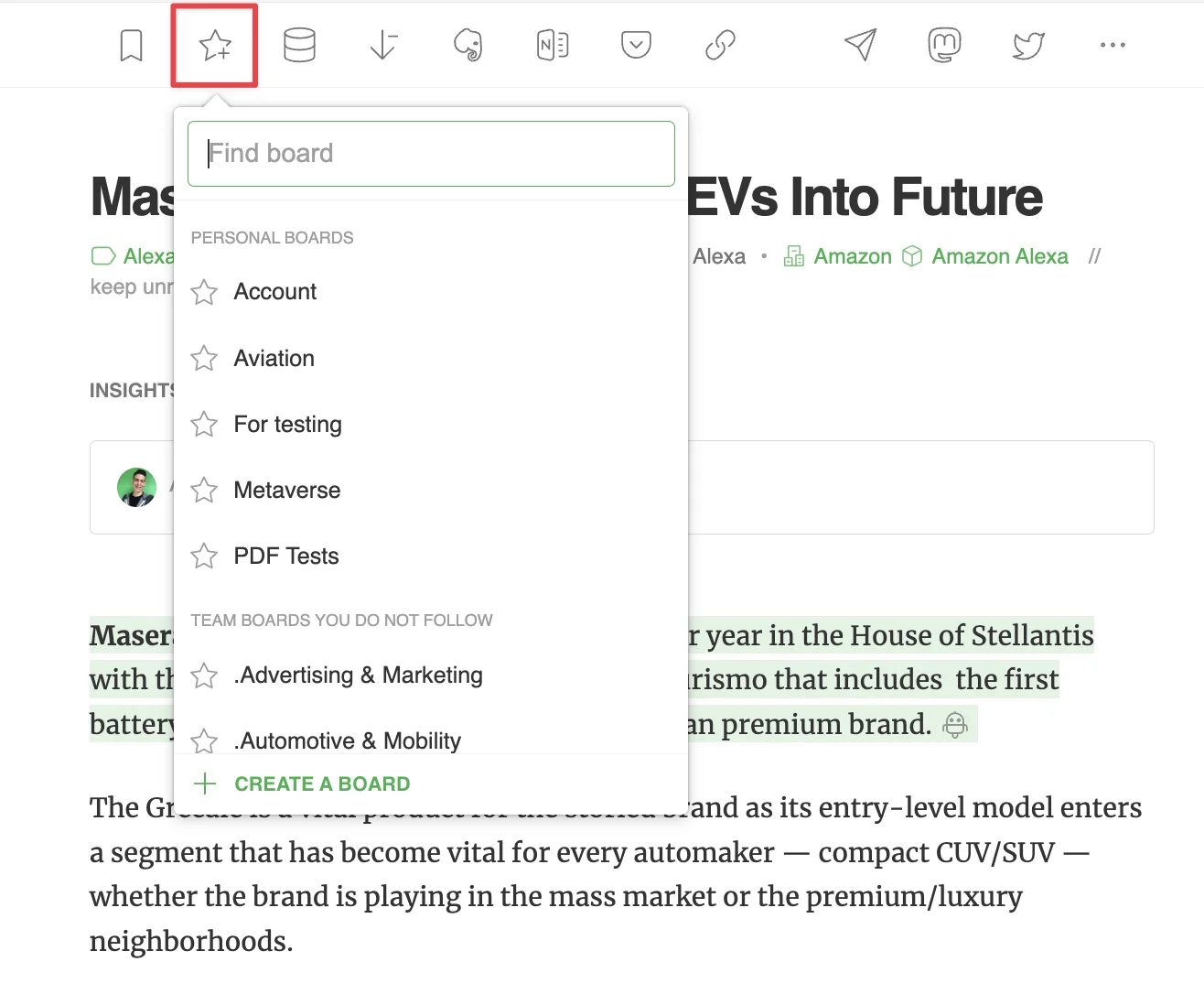
Task: Open the three-dot more options menu
Action: click(1113, 45)
